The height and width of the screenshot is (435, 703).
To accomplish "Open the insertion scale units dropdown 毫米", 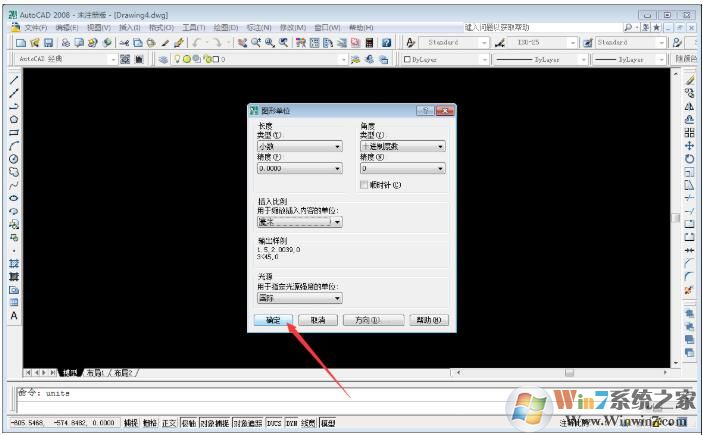I will tap(300, 222).
